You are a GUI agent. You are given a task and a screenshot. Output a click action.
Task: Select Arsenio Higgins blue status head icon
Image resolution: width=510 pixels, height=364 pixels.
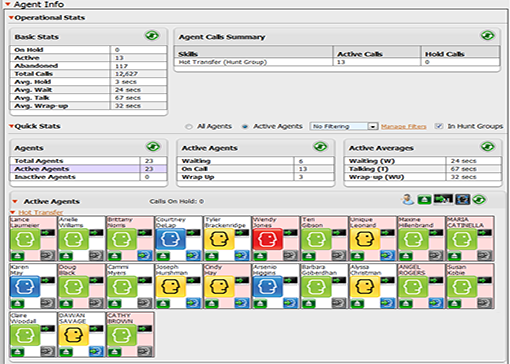pyautogui.click(x=268, y=287)
